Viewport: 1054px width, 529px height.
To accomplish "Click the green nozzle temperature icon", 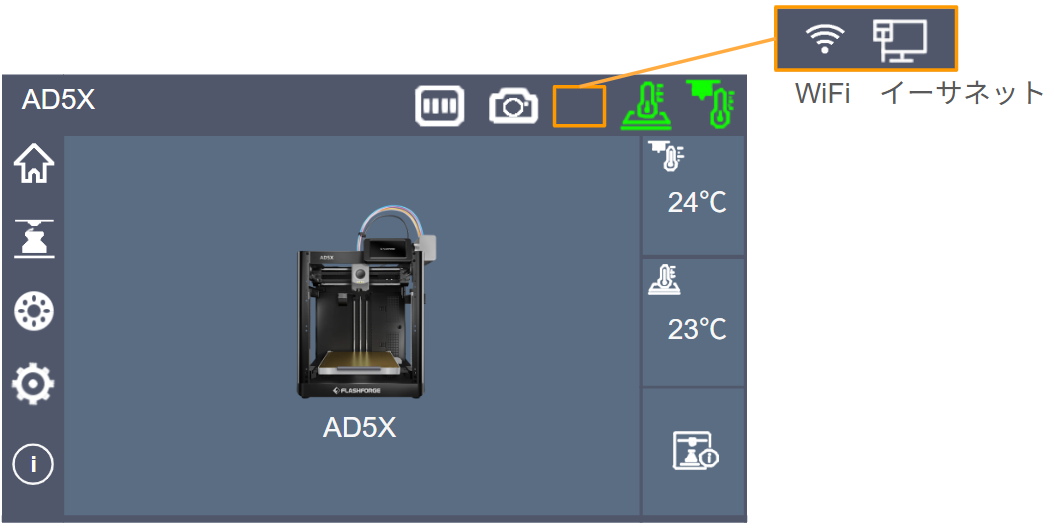I will pyautogui.click(x=711, y=103).
